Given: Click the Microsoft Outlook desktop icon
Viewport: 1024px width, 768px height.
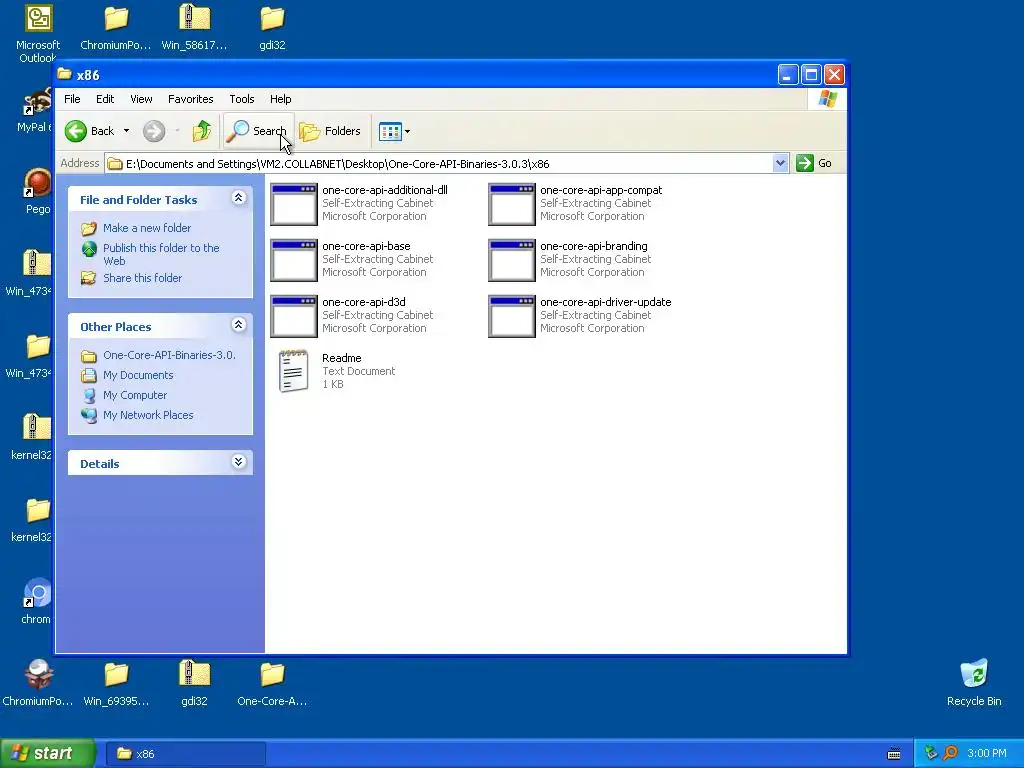Looking at the screenshot, I should pos(39,18).
